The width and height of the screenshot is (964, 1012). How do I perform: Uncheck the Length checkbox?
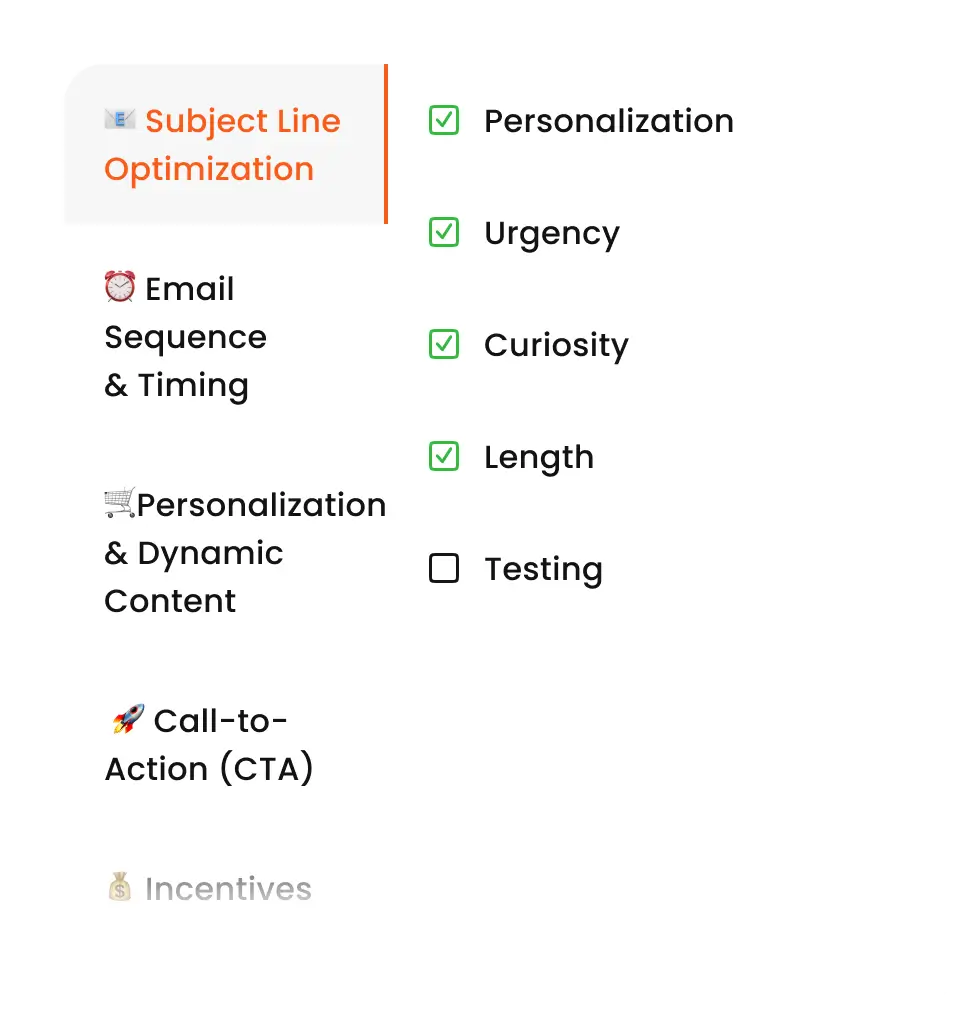[443, 457]
